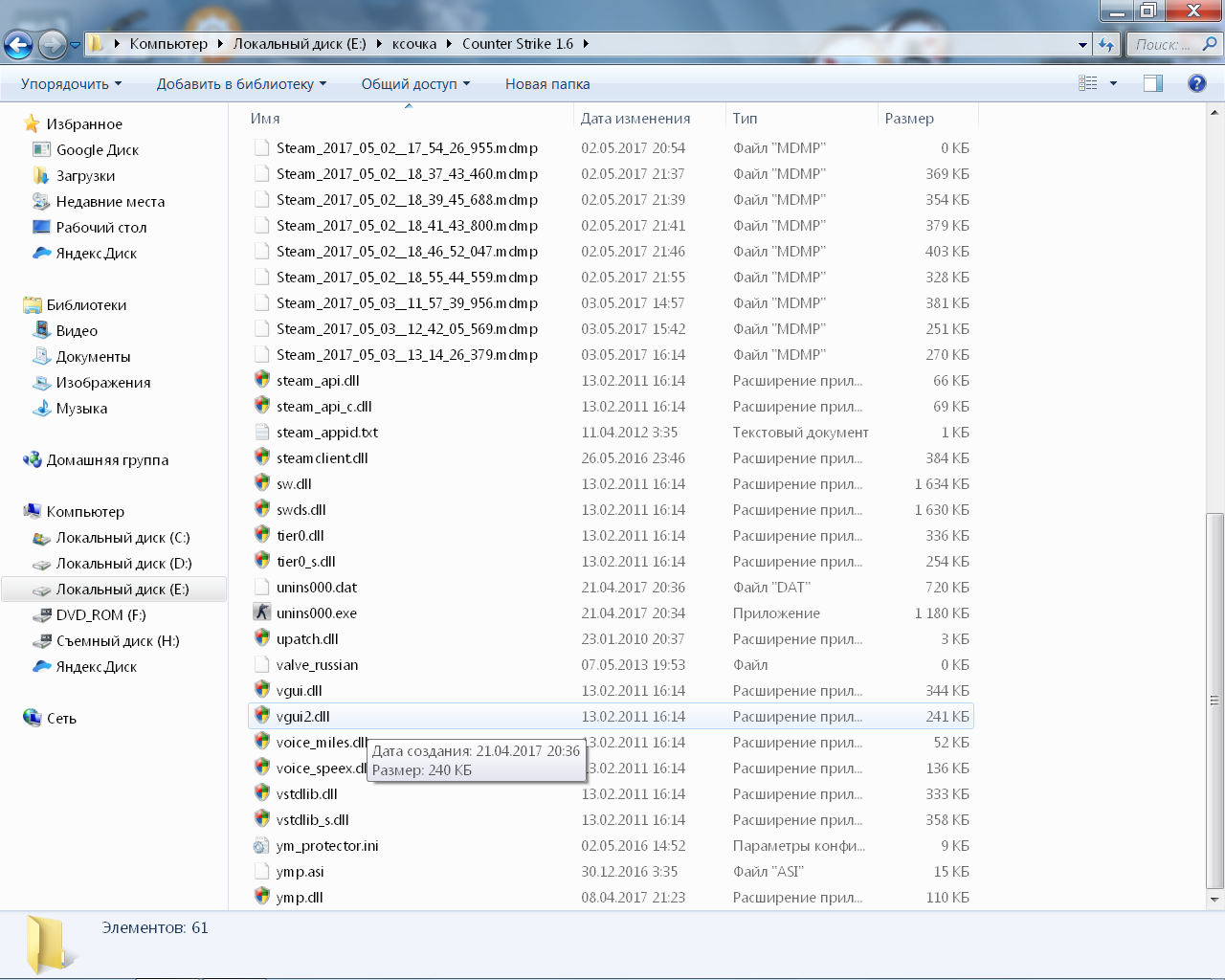Viewport: 1225px width, 980px height.
Task: Click the vertical scrollbar thumb
Action: click(x=1214, y=701)
